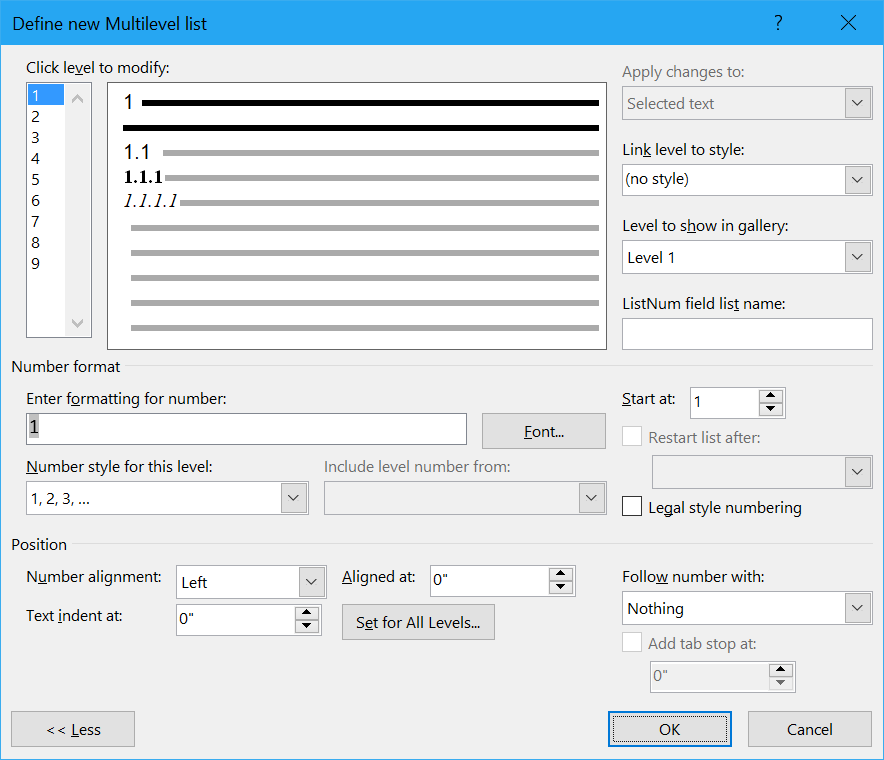Enable Legal style numbering checkbox
Image resolution: width=884 pixels, height=760 pixels.
coord(631,506)
